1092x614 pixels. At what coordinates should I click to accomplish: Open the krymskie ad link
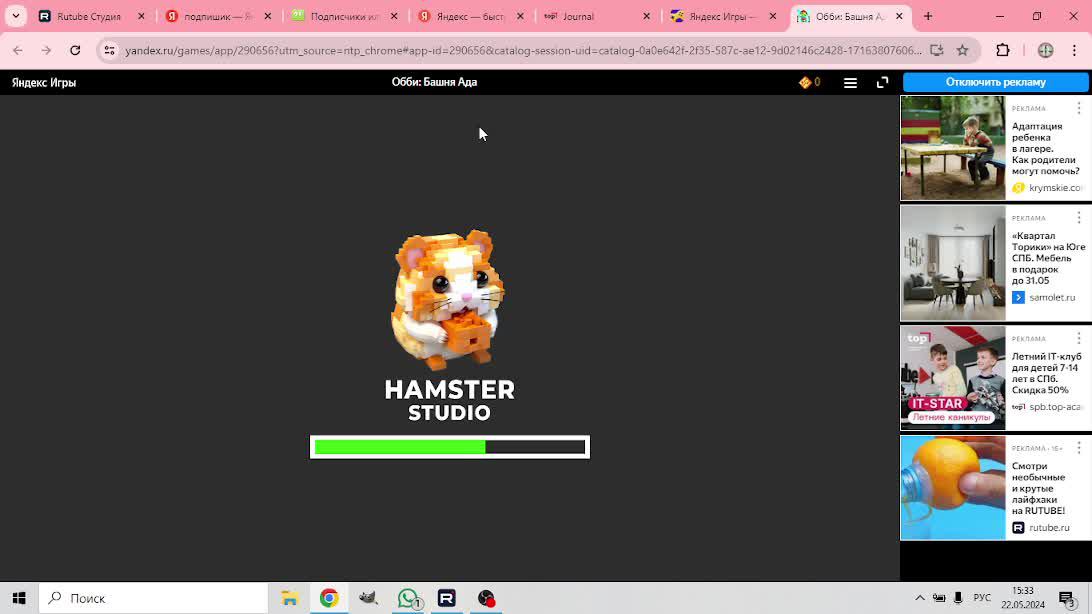click(x=1048, y=188)
